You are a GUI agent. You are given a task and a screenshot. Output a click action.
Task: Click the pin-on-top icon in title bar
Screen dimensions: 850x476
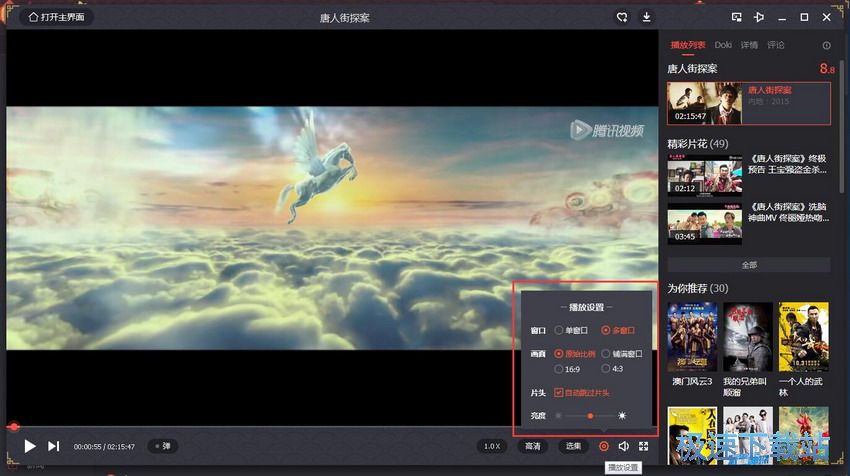coord(759,17)
